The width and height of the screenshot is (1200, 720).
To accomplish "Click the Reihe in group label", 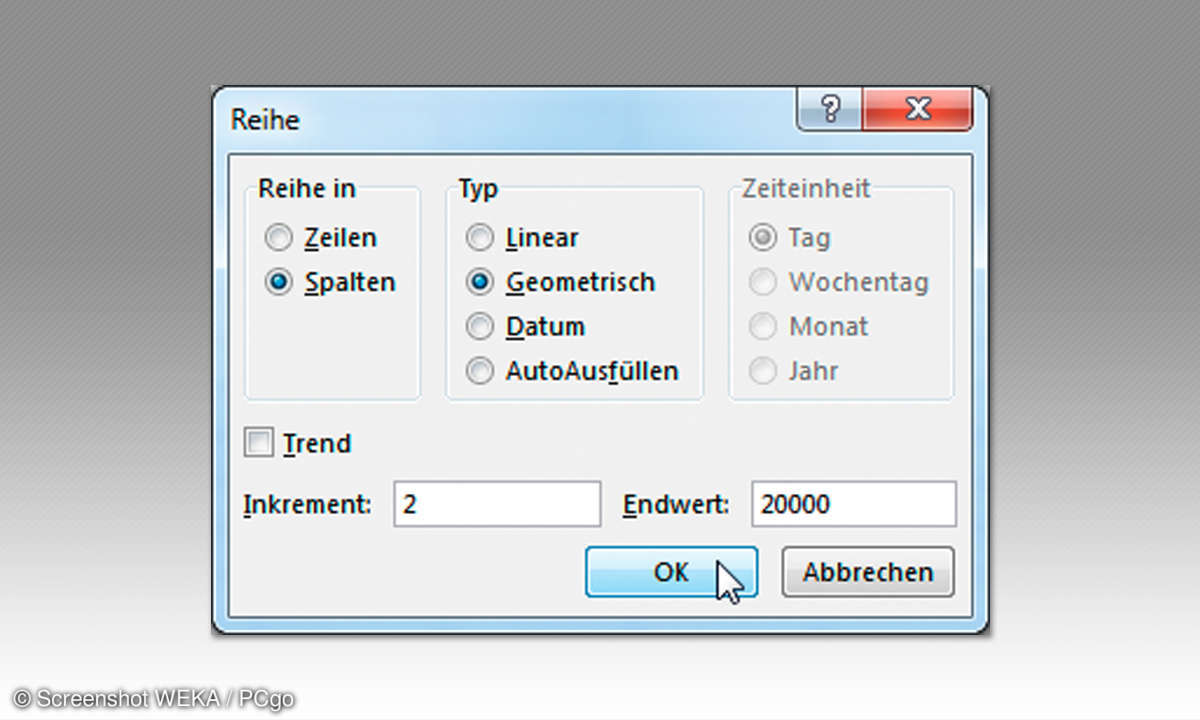I will click(x=307, y=188).
